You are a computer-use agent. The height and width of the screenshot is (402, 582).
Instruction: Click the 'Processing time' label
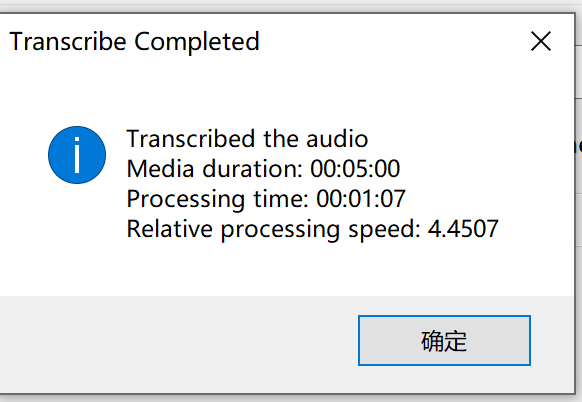[218, 199]
